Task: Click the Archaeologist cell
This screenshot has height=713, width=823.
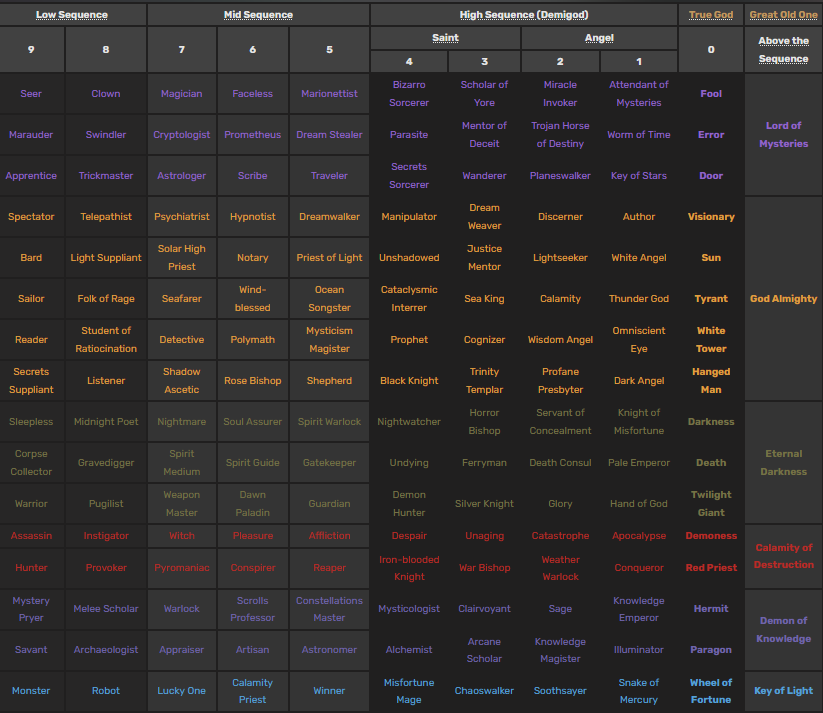Action: point(105,649)
